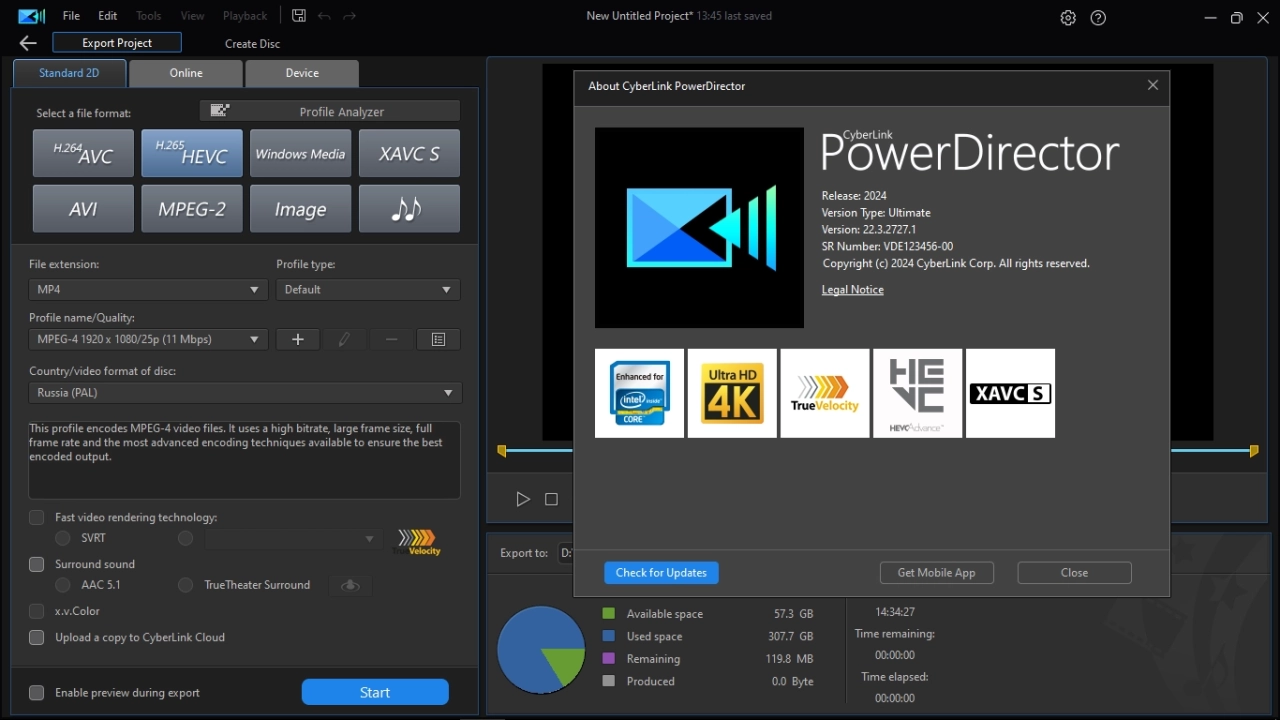Enable Fast video rendering technology checkbox
The width and height of the screenshot is (1280, 720).
(x=37, y=517)
